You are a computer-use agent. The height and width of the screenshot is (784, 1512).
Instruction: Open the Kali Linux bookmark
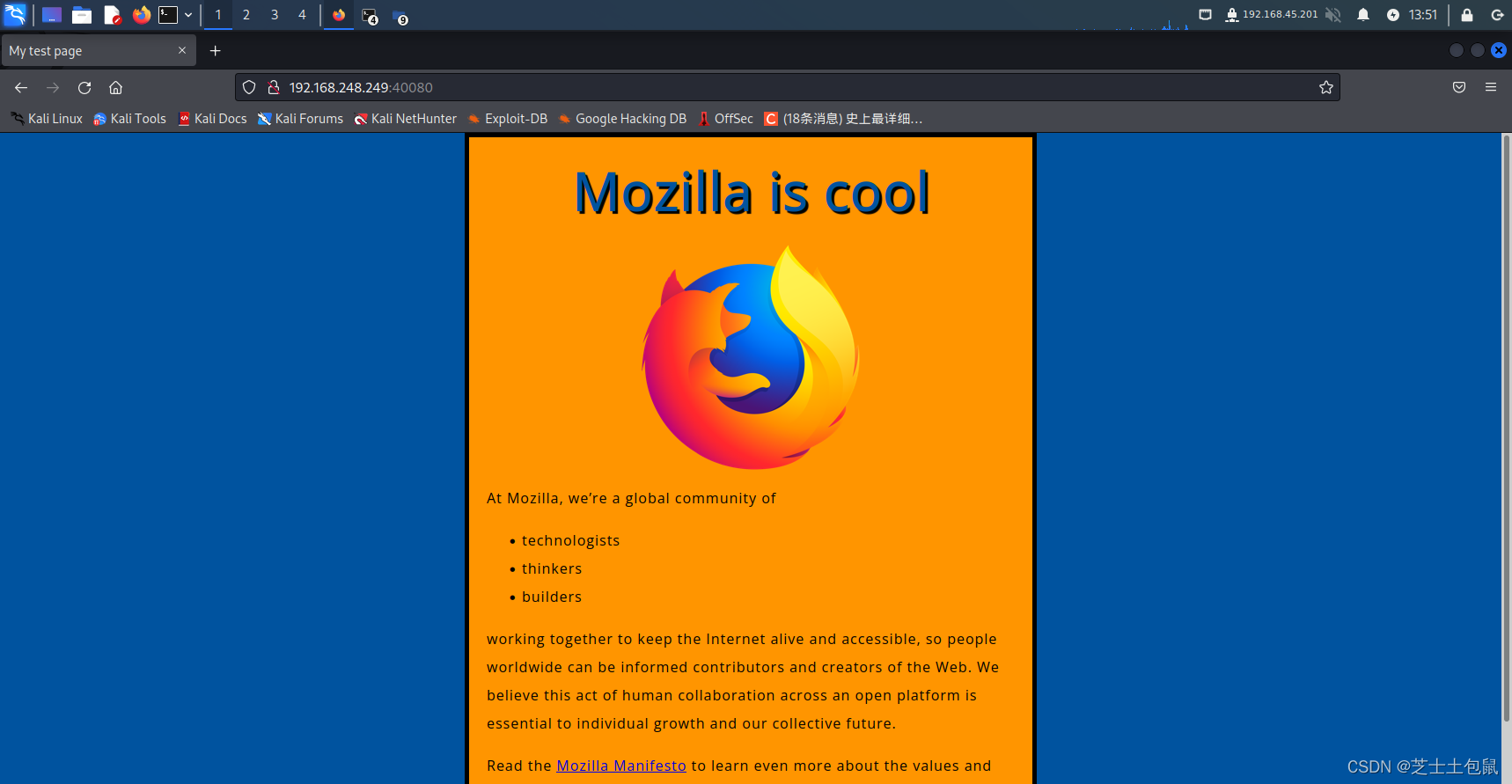(x=47, y=119)
